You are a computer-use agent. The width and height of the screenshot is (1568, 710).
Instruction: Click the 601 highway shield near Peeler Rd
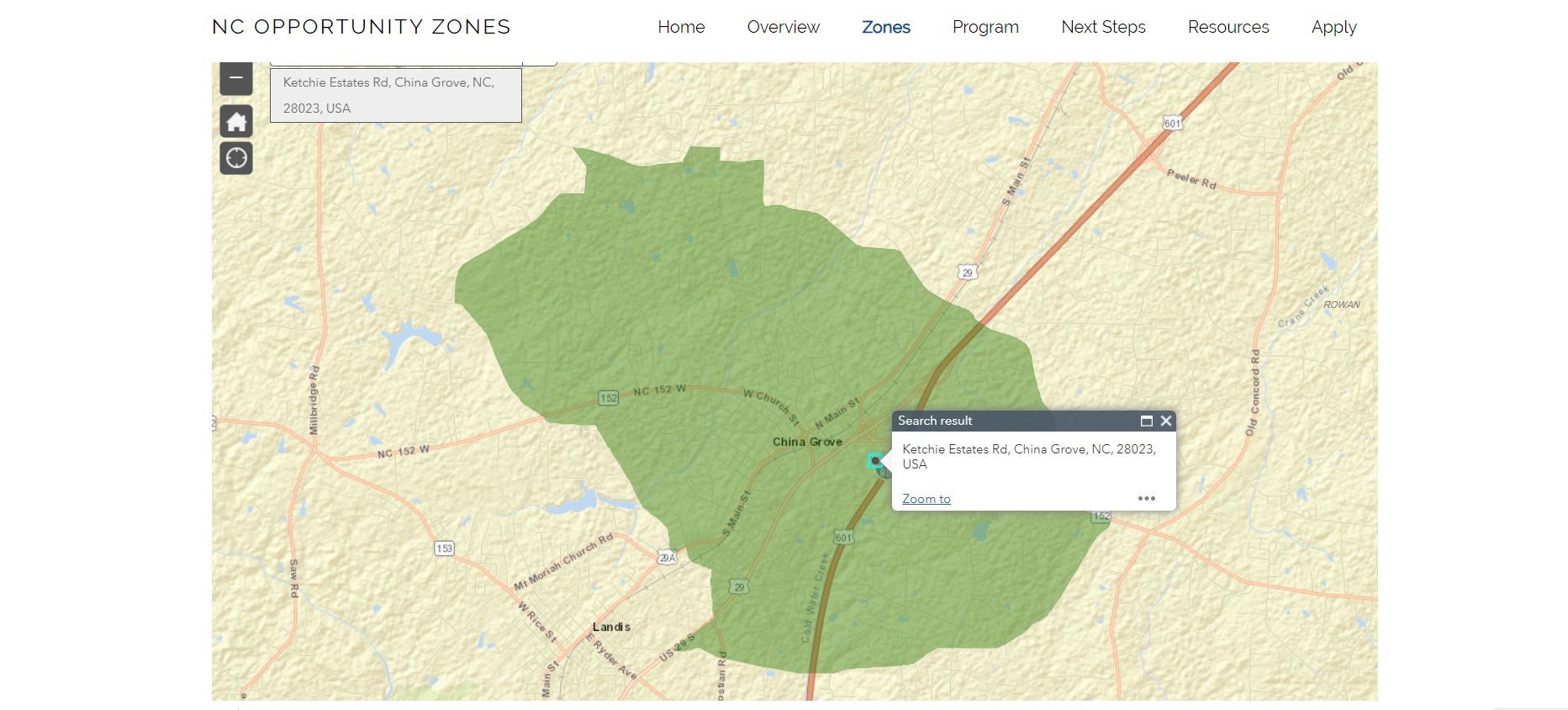pos(1172,124)
